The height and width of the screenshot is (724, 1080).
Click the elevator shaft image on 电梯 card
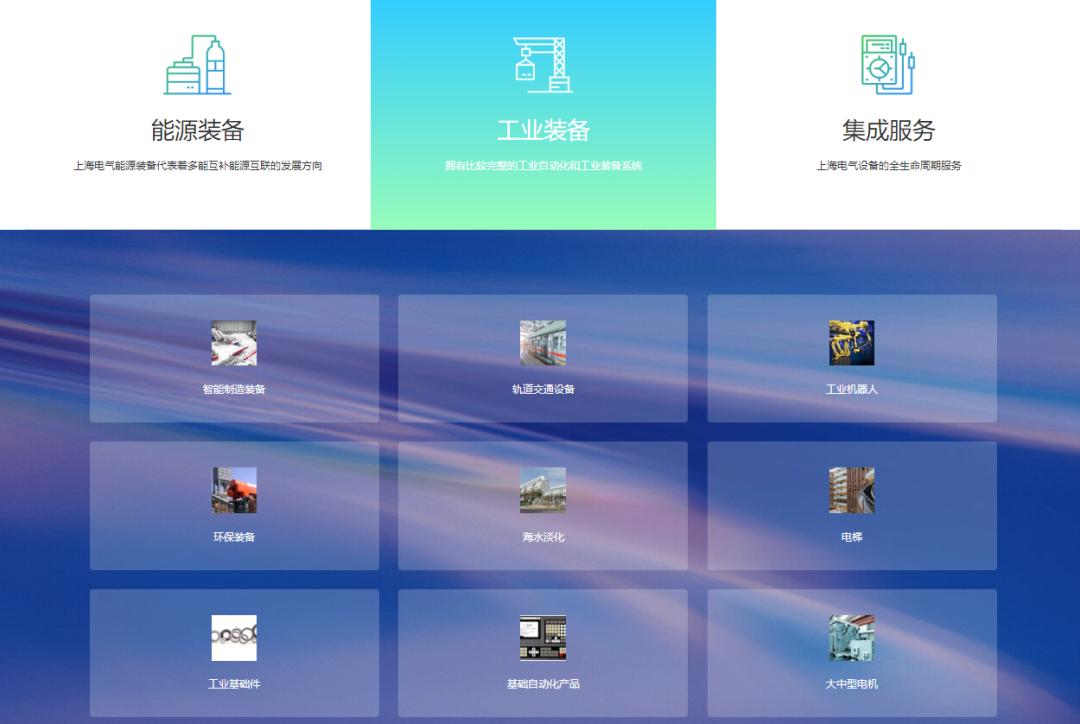[x=851, y=489]
